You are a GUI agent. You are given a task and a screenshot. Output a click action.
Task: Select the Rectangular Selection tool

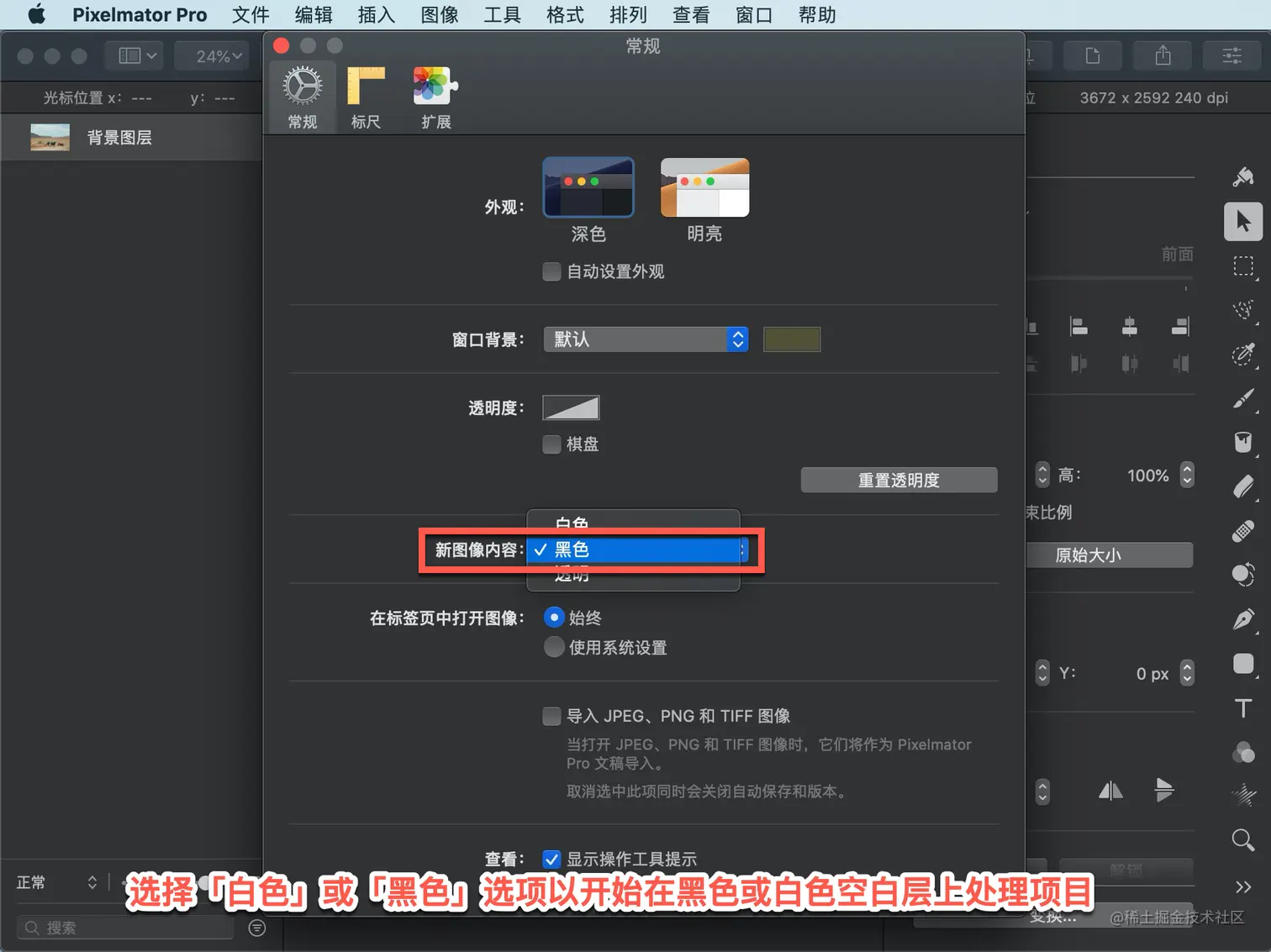pos(1243,266)
